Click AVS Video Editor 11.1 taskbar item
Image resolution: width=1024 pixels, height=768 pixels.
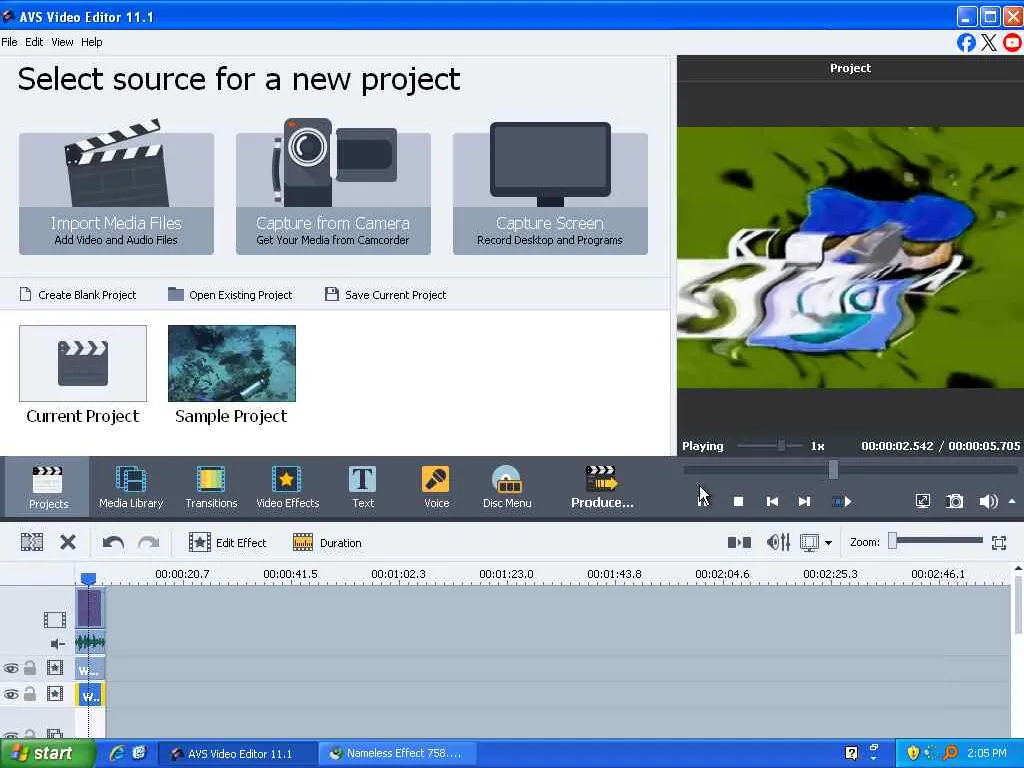[x=238, y=754]
